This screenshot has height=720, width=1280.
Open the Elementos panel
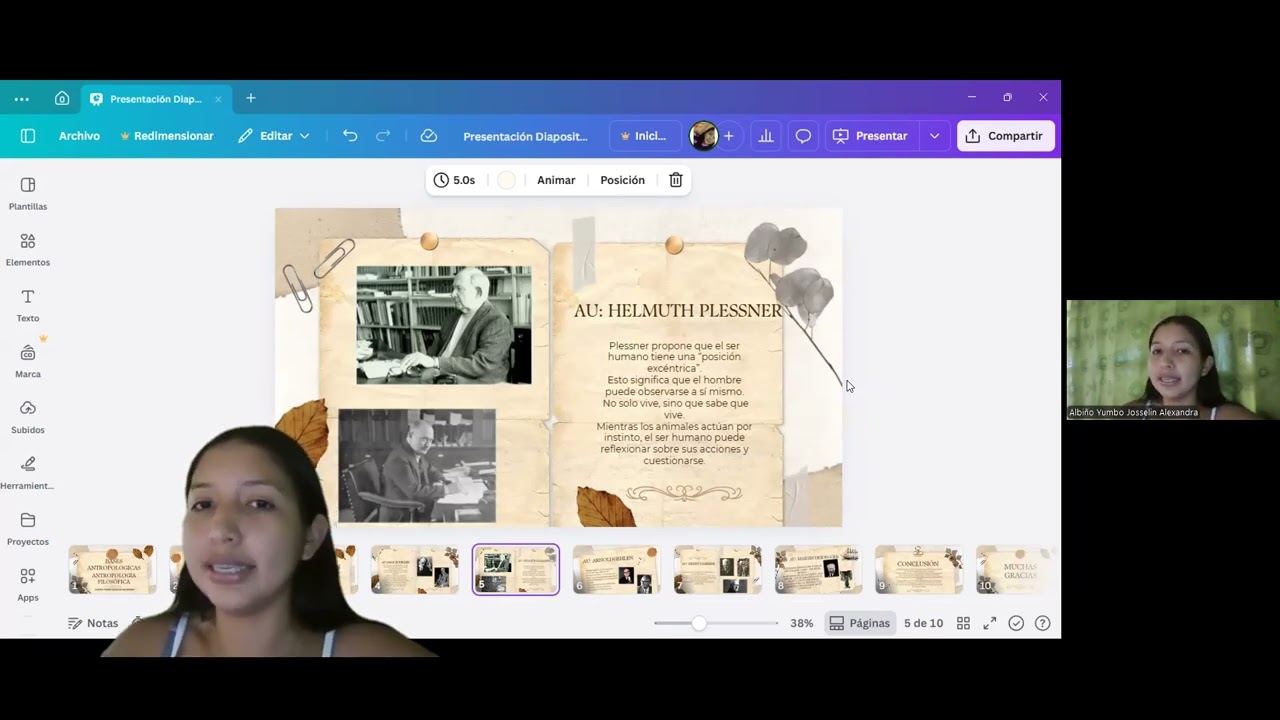pyautogui.click(x=28, y=250)
